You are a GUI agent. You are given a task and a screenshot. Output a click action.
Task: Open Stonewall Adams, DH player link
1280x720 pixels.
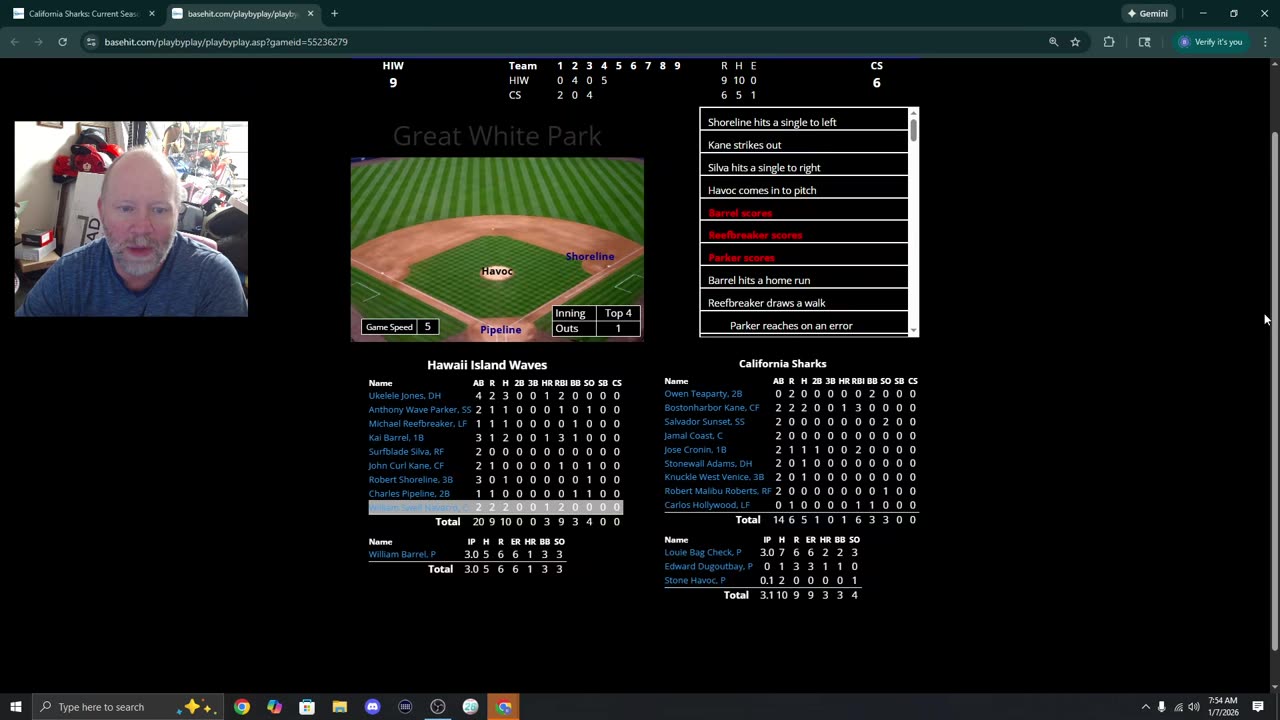click(707, 463)
